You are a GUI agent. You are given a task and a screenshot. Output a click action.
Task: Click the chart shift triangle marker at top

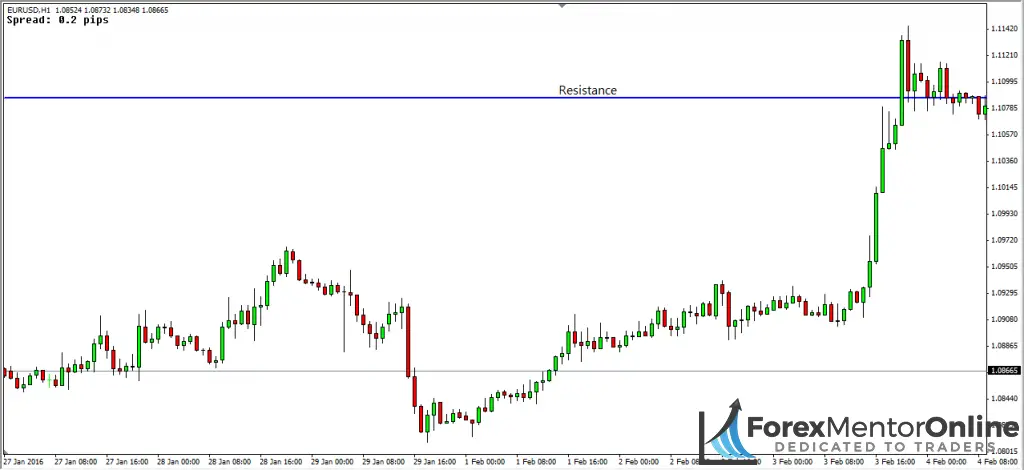(562, 5)
